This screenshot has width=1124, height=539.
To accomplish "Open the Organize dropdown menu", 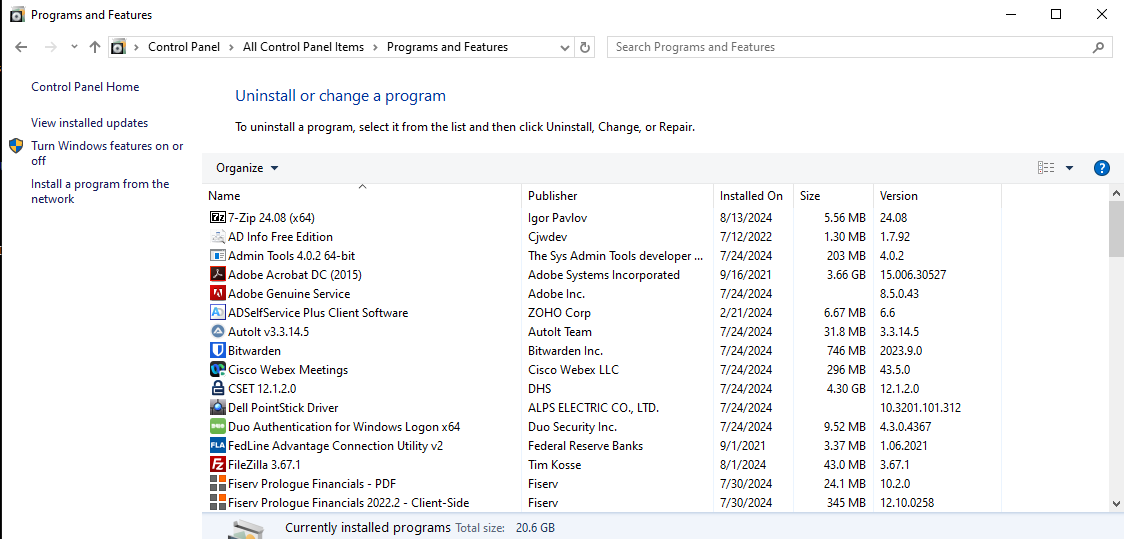I will point(247,168).
